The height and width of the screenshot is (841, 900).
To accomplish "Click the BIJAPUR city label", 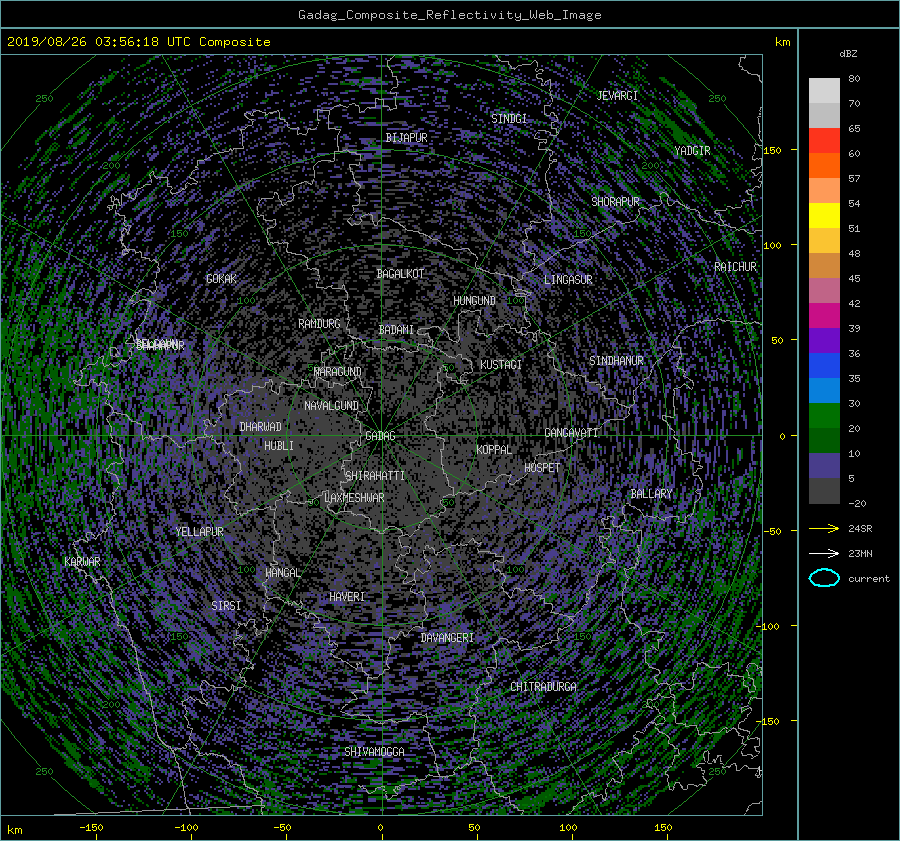I will click(406, 138).
